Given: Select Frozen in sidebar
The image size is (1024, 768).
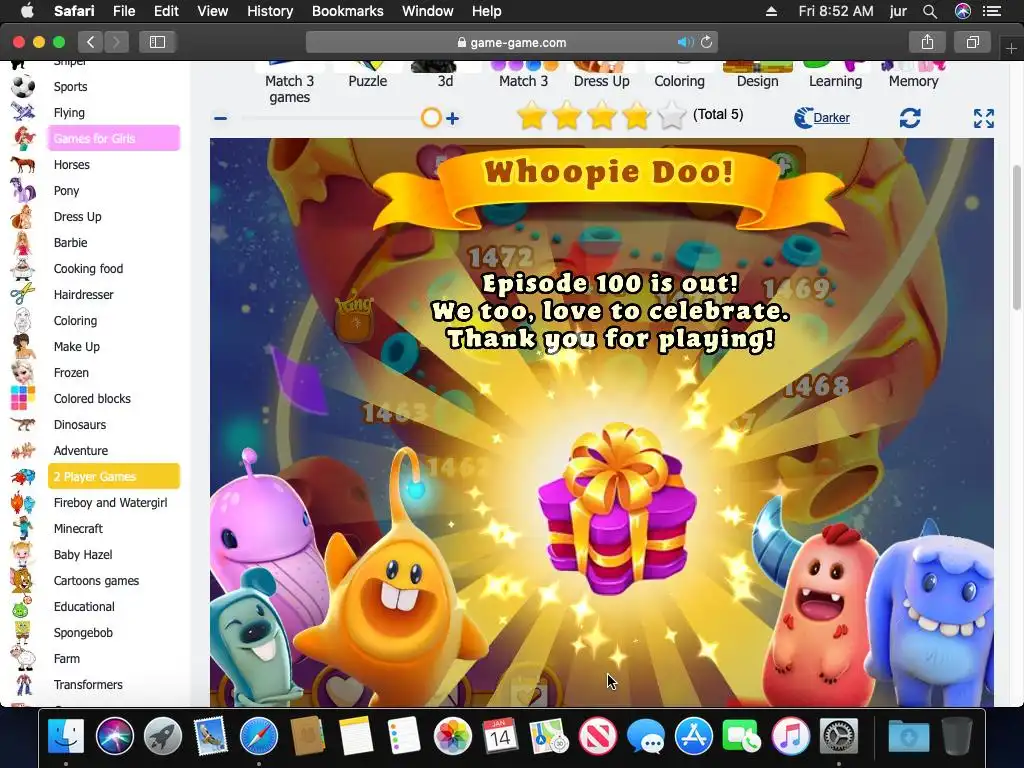Looking at the screenshot, I should (x=71, y=372).
